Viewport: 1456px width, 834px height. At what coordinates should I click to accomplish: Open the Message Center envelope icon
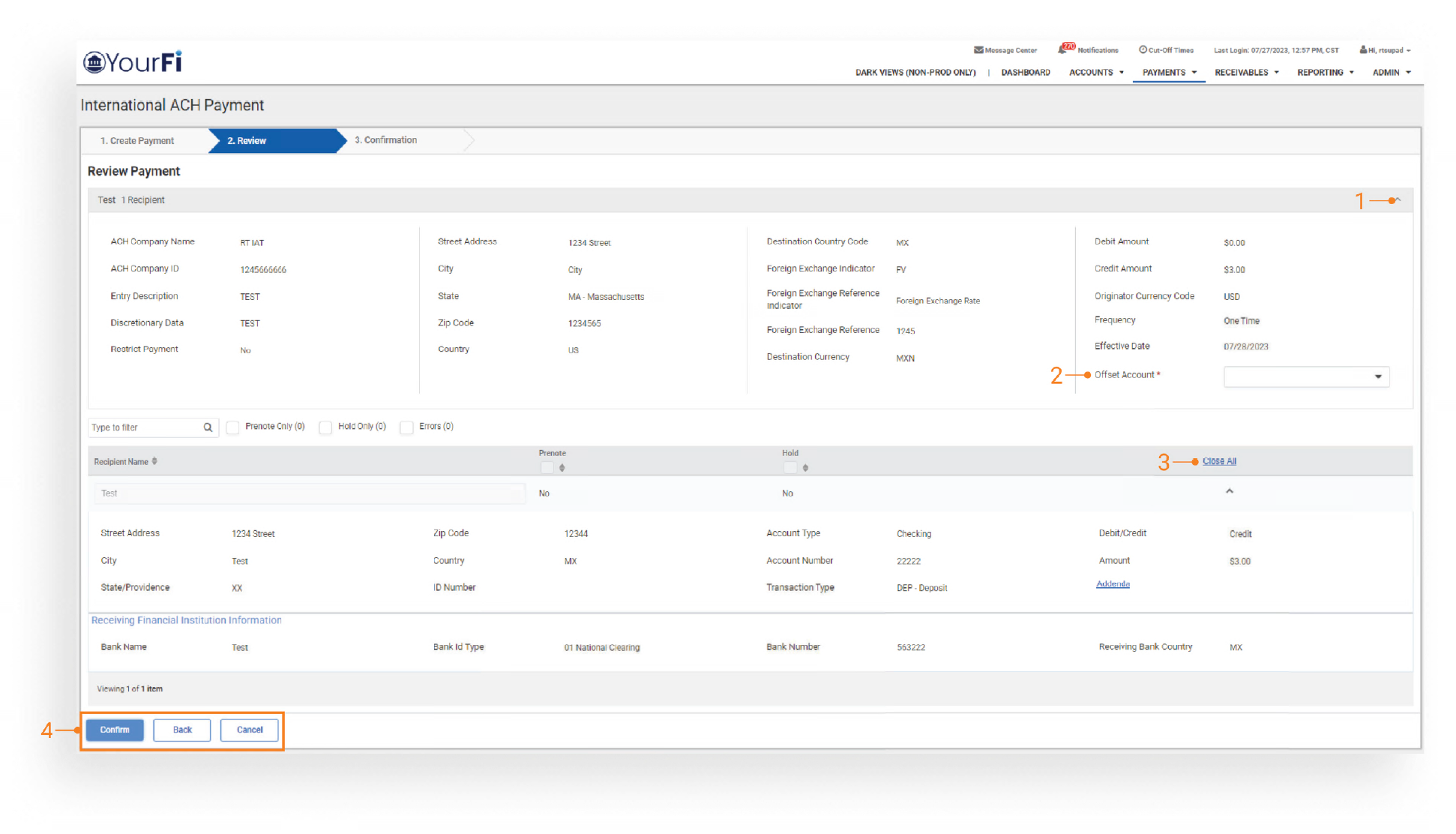click(x=978, y=50)
